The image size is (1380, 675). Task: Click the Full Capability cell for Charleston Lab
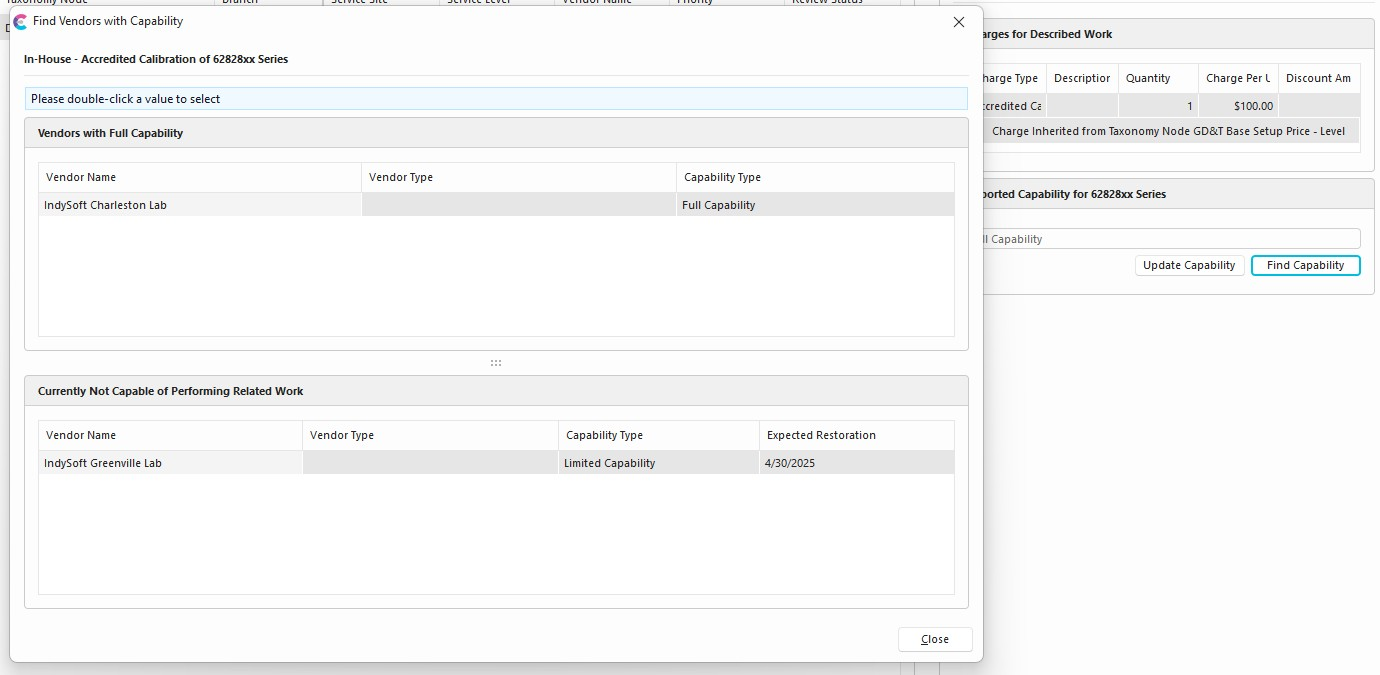click(x=815, y=205)
